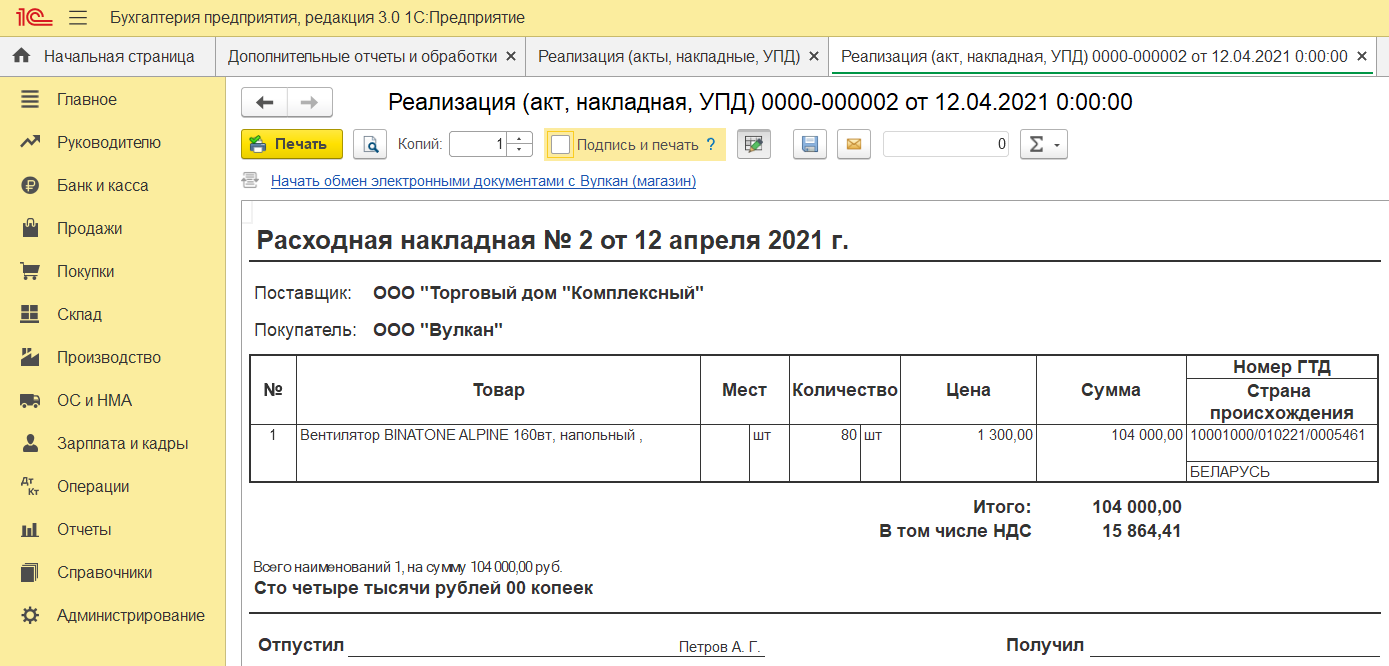Click the sum value field showing 0

[946, 144]
